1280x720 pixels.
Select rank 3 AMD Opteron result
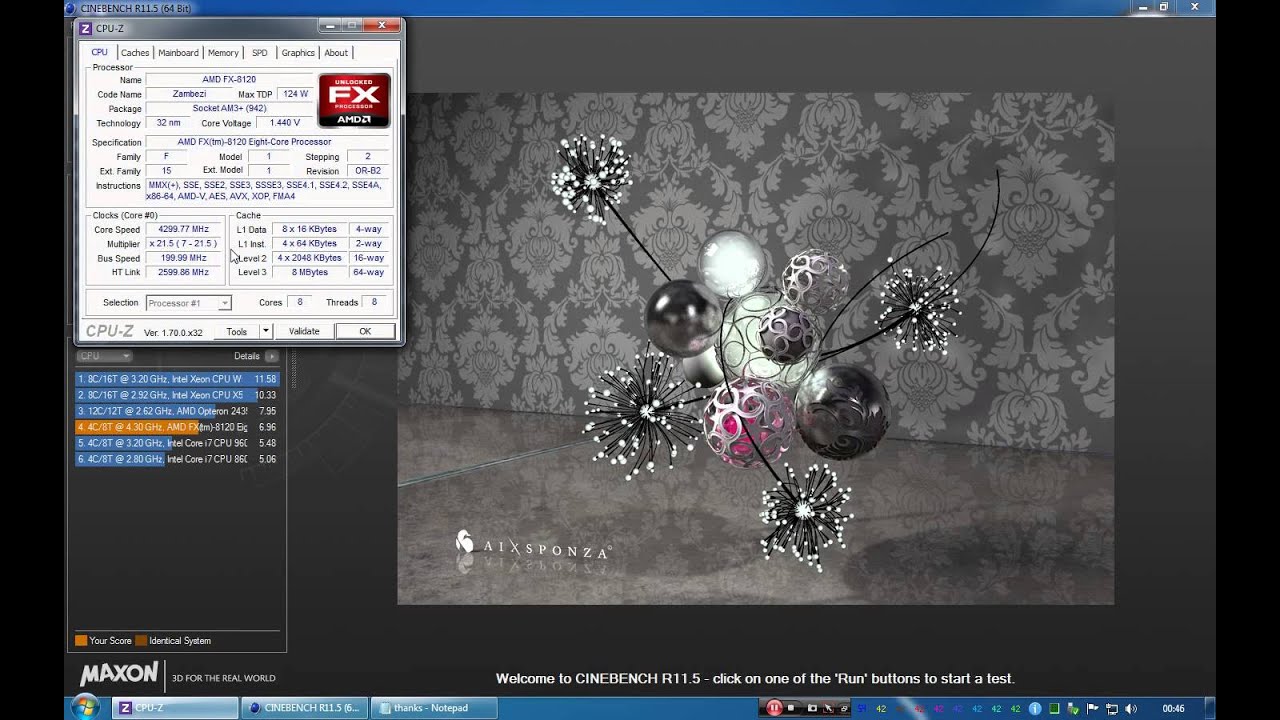pyautogui.click(x=177, y=411)
